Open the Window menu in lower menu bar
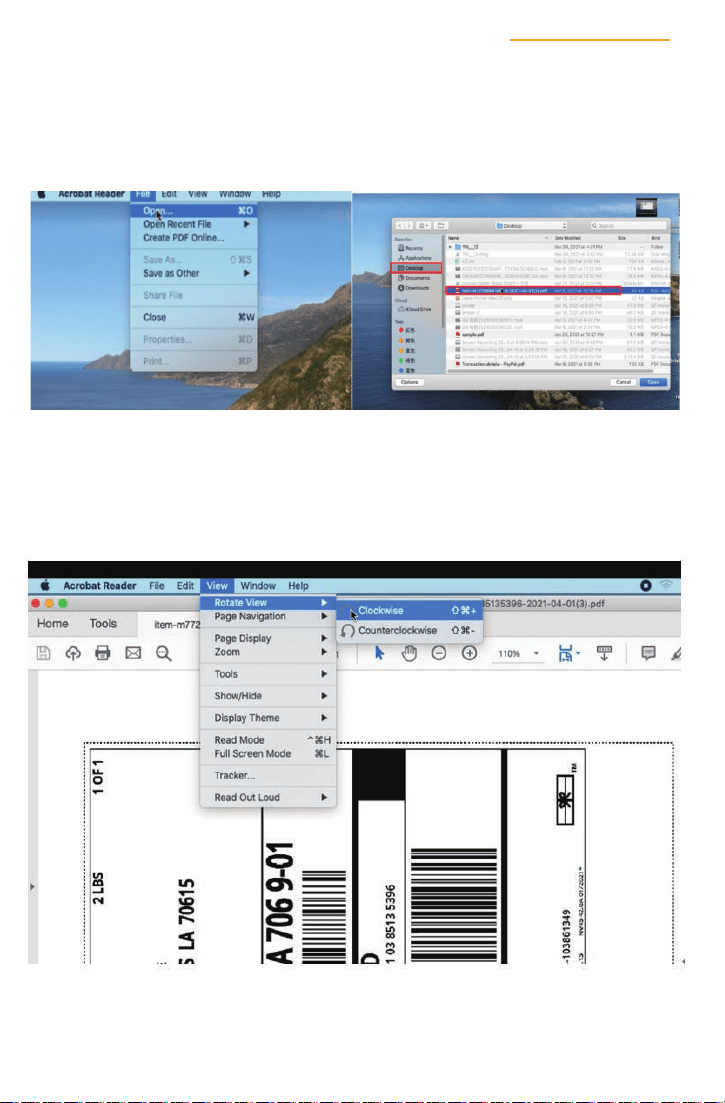725x1103 pixels. click(x=258, y=585)
